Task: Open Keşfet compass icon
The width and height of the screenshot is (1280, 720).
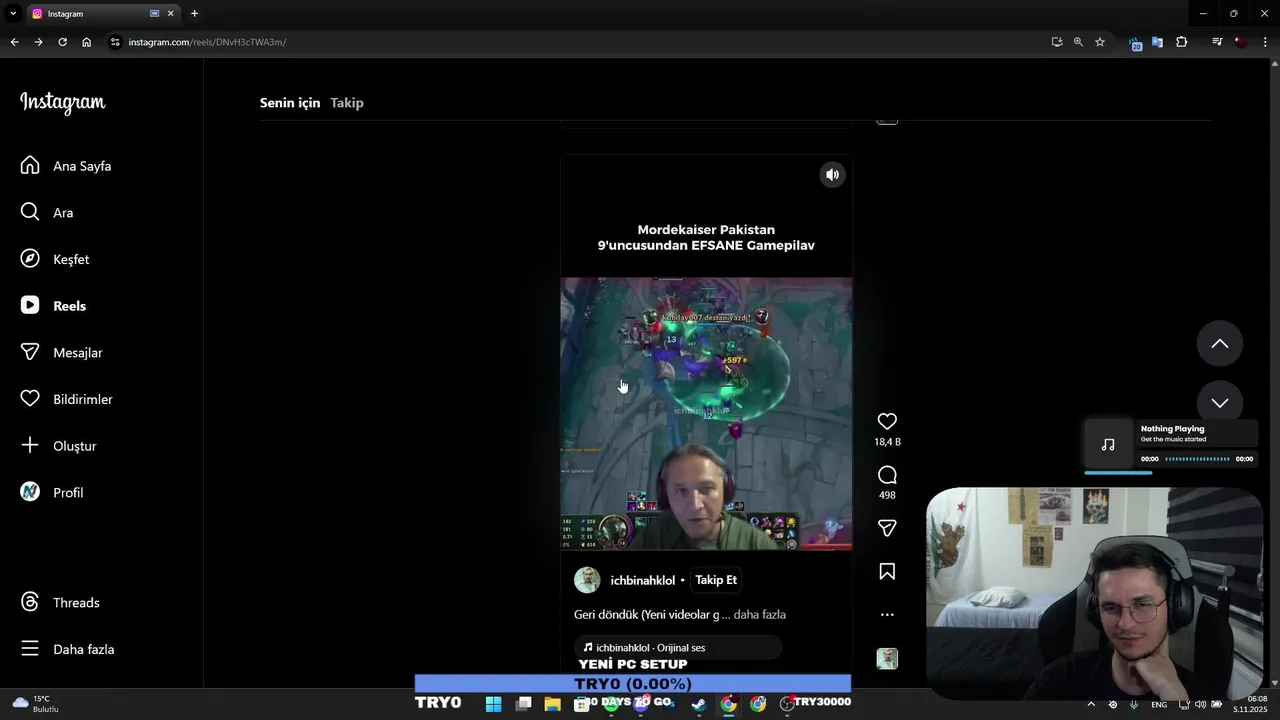Action: point(30,259)
